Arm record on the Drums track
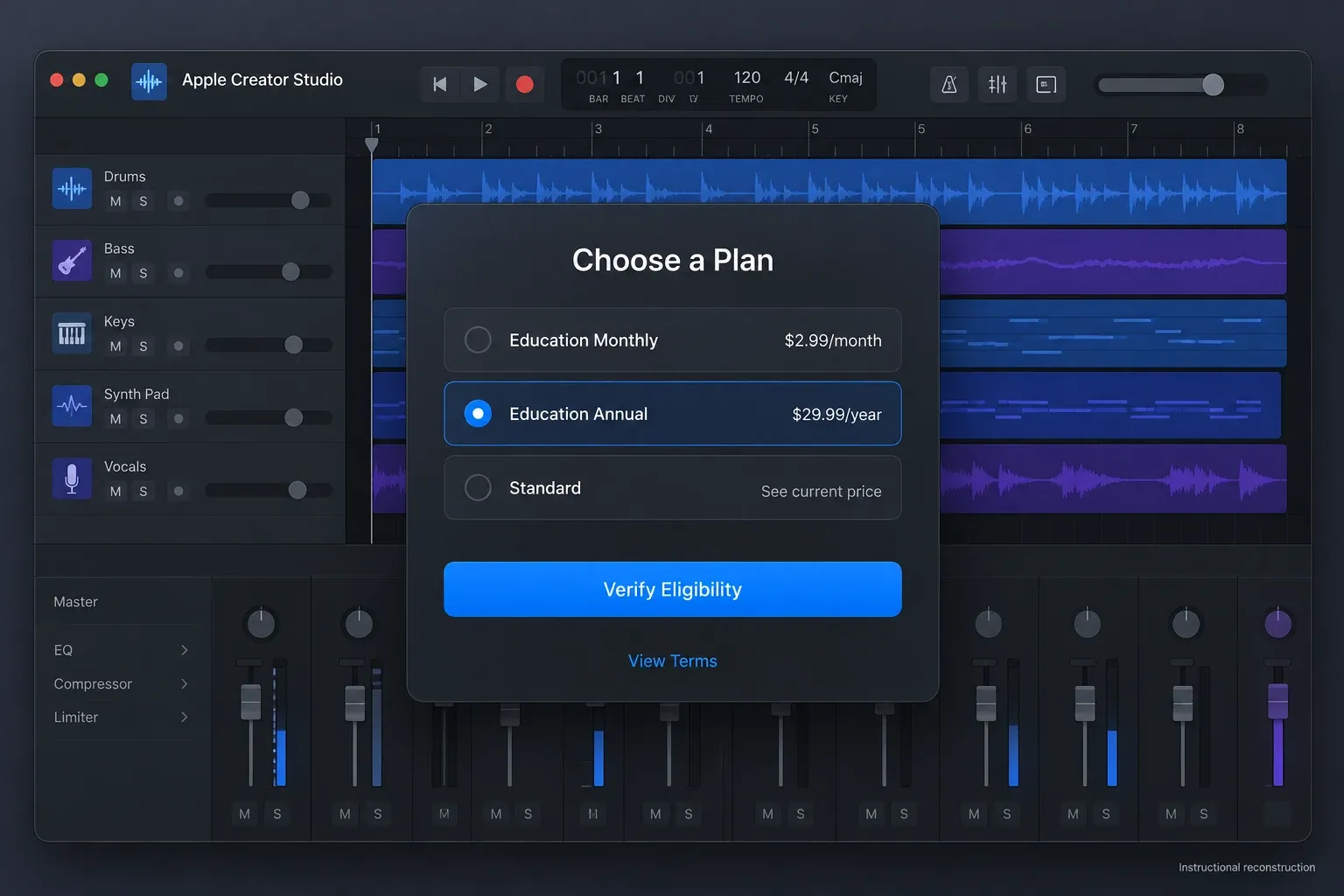1344x896 pixels. point(178,201)
